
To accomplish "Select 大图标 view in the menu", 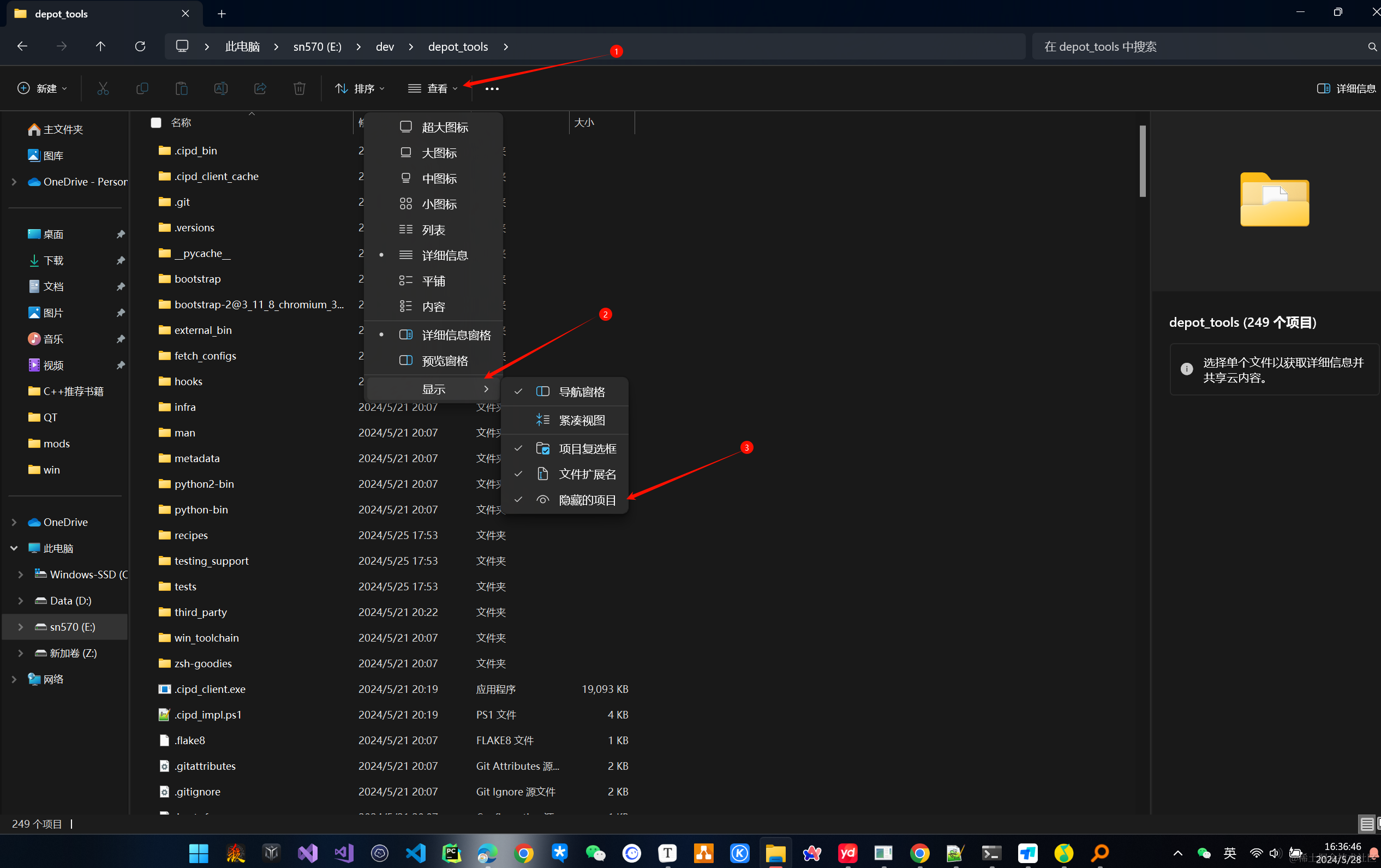I will pos(439,153).
